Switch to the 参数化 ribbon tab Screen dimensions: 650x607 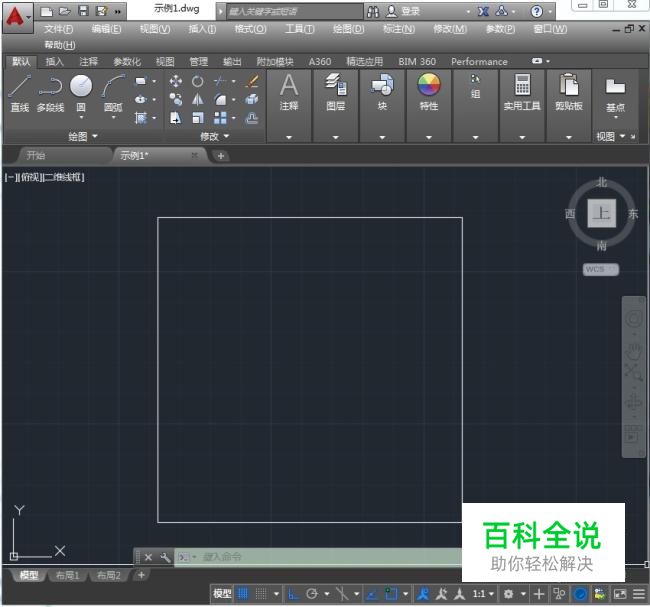click(x=126, y=61)
